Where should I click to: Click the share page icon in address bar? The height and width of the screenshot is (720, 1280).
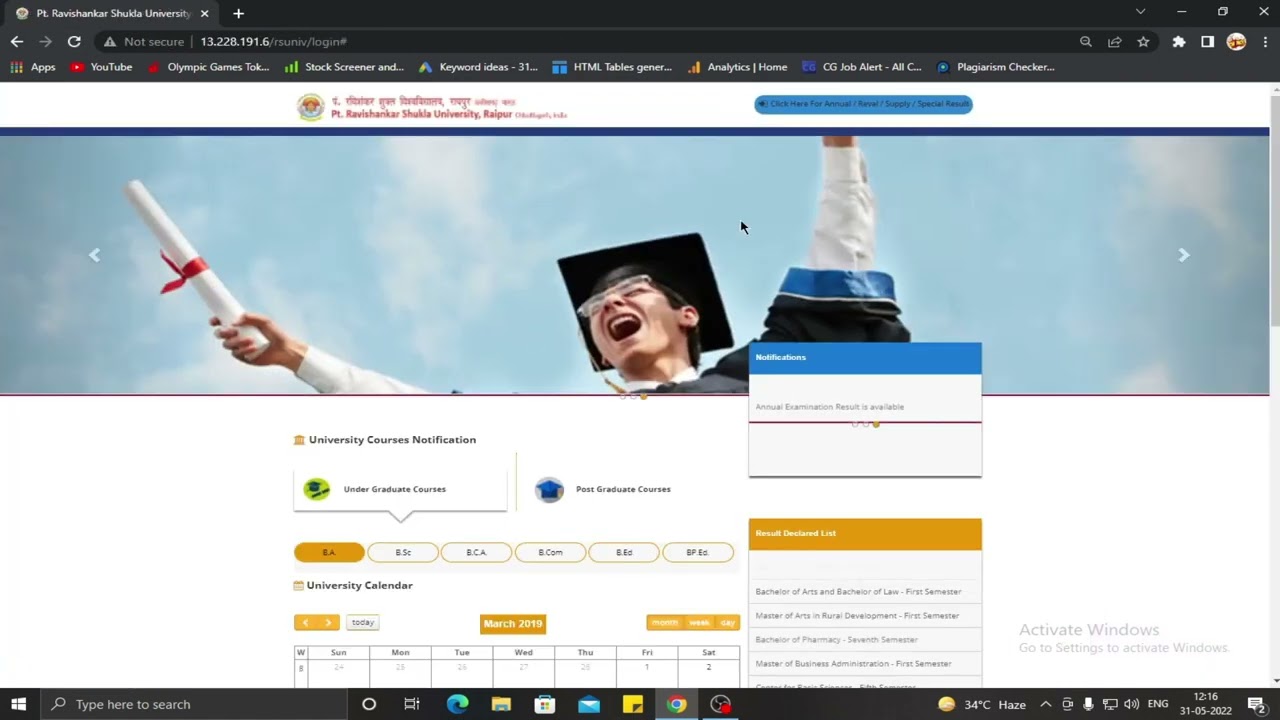(1115, 42)
